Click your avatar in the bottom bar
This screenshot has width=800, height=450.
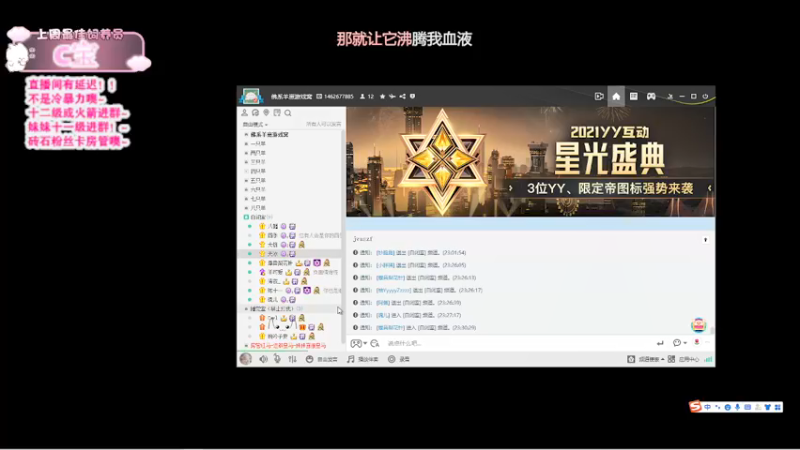click(245, 359)
